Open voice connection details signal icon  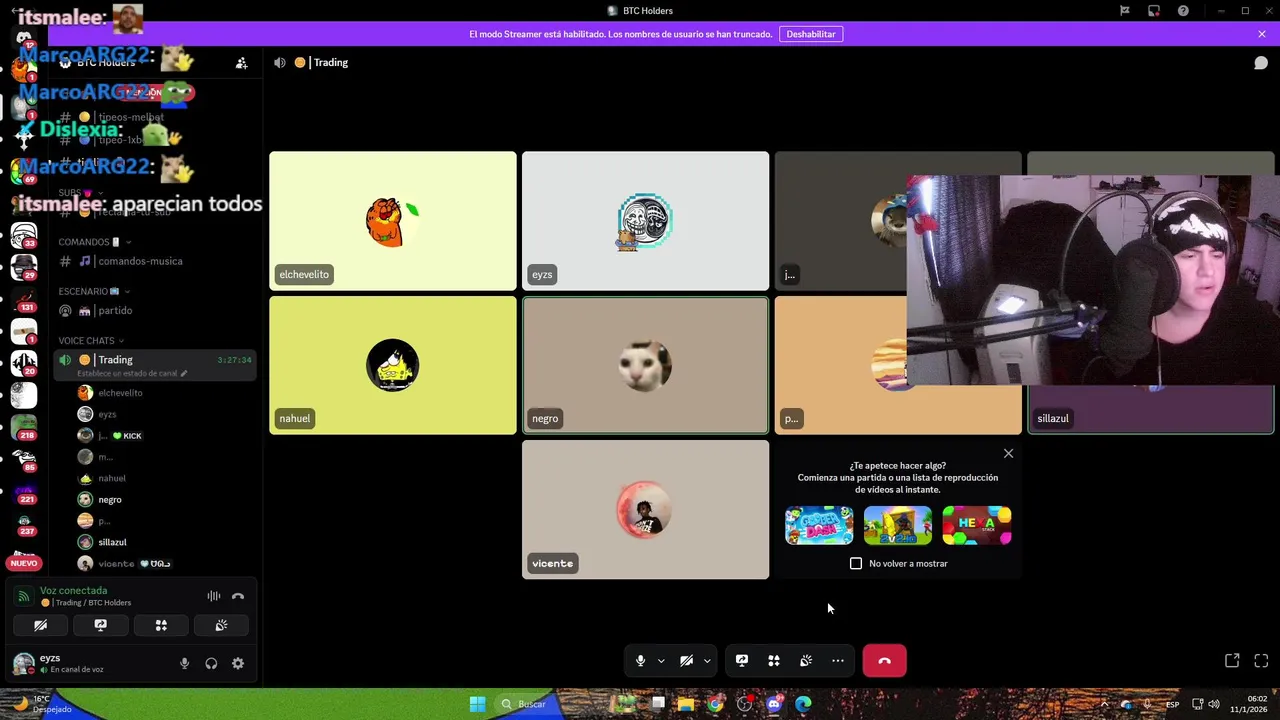[24, 596]
